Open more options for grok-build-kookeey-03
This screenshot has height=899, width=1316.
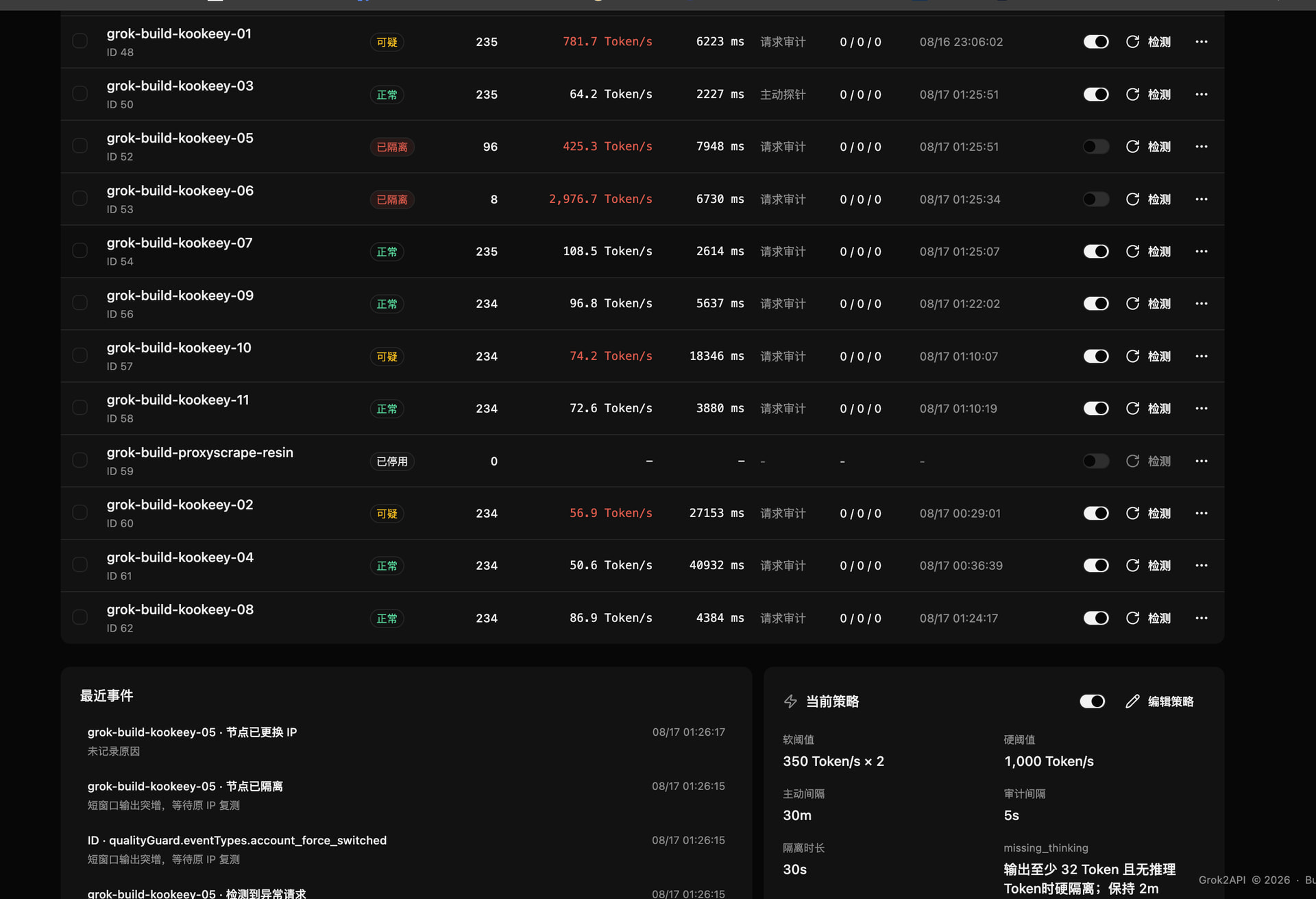pos(1201,95)
